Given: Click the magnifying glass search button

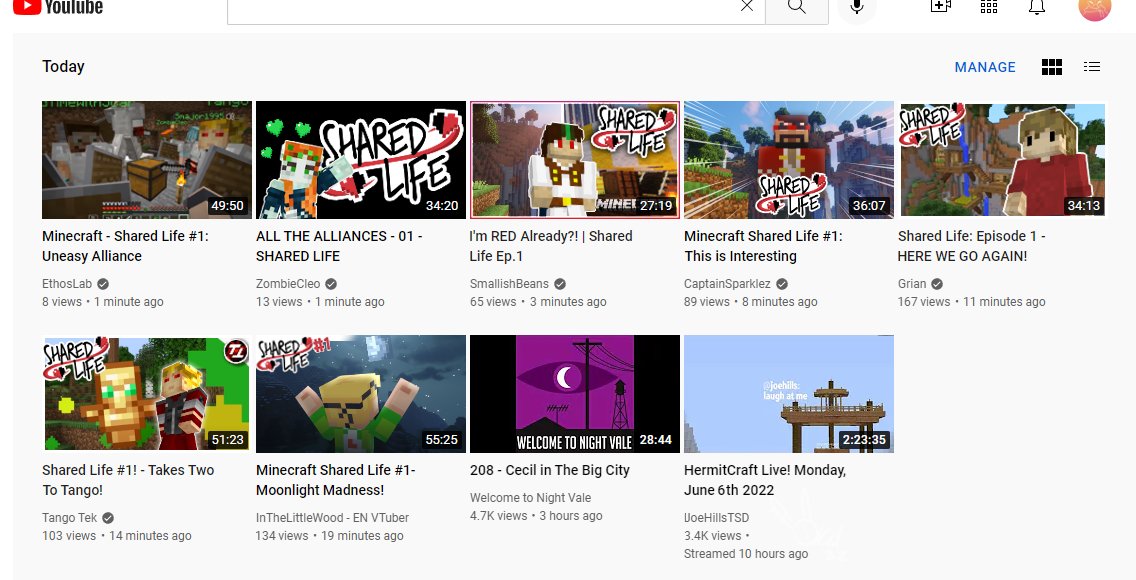Looking at the screenshot, I should point(797,7).
